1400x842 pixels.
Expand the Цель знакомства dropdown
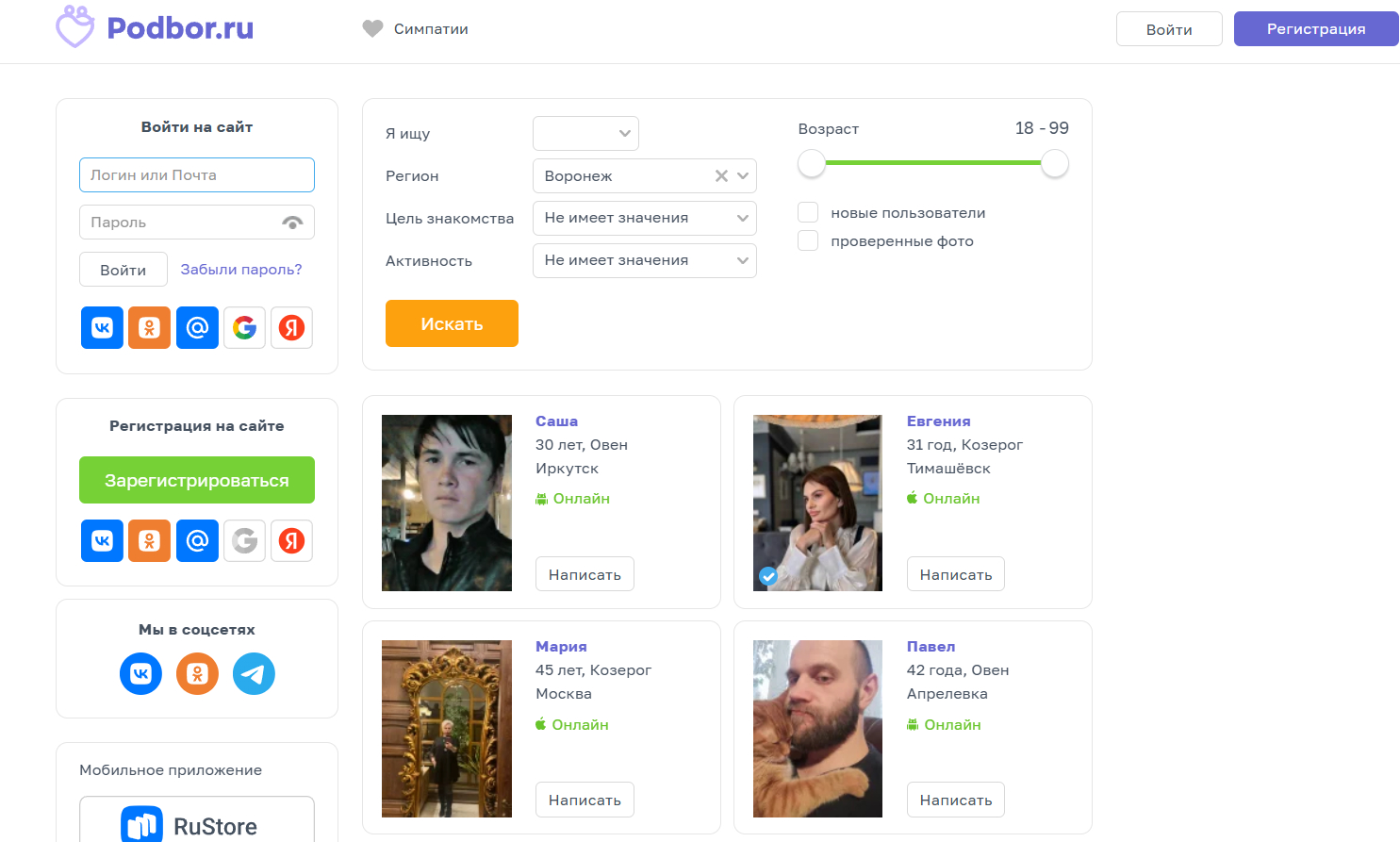pos(644,219)
